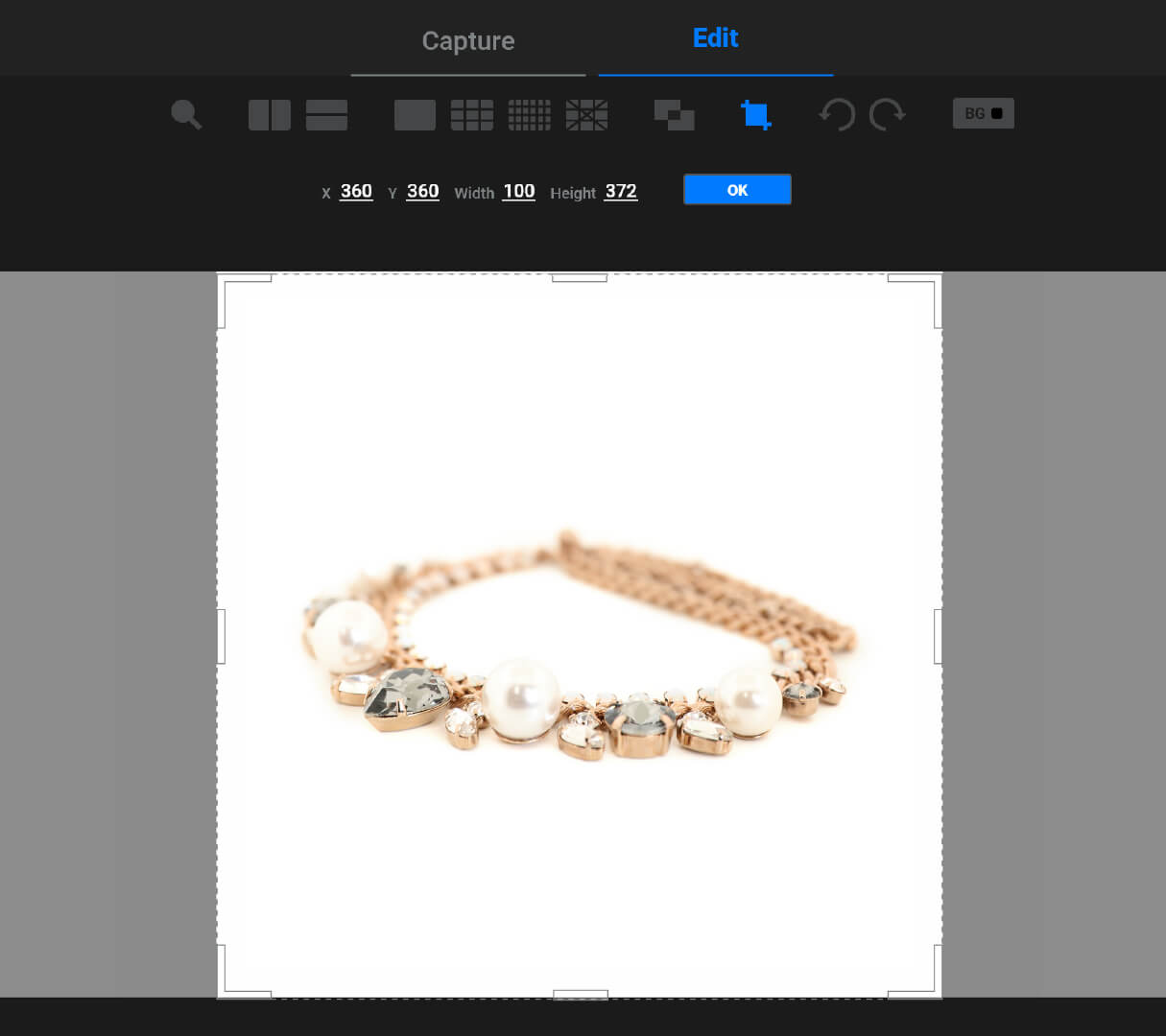Click the right-middle crop edge handle
This screenshot has height=1036, width=1166.
(x=939, y=636)
